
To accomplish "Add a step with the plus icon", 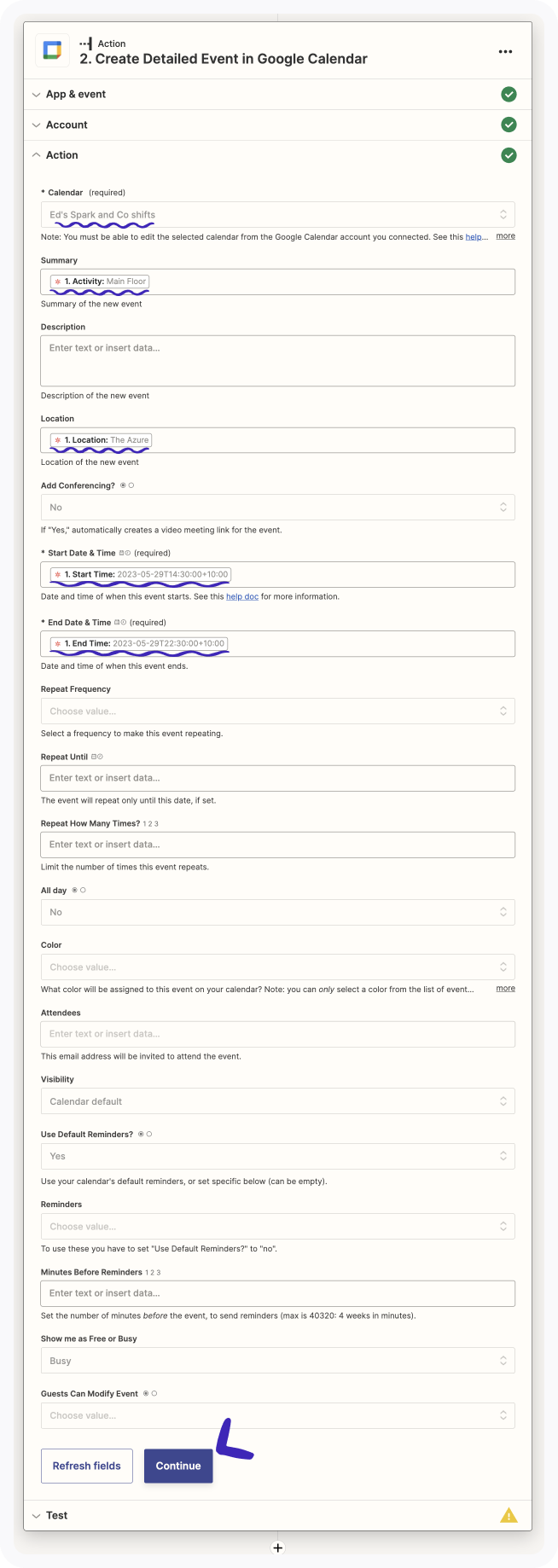I will (x=278, y=1547).
